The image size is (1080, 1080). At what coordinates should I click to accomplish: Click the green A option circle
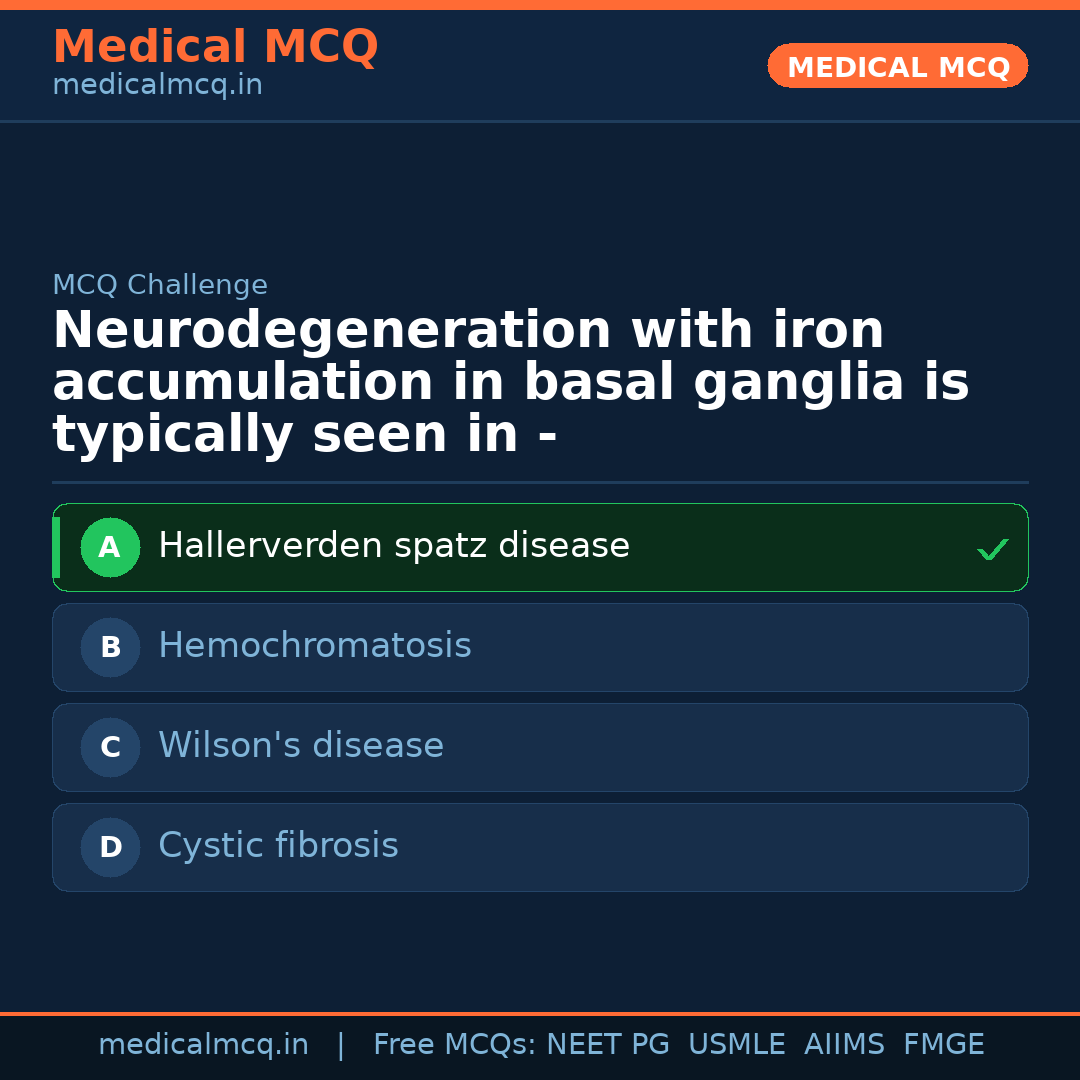coord(110,547)
